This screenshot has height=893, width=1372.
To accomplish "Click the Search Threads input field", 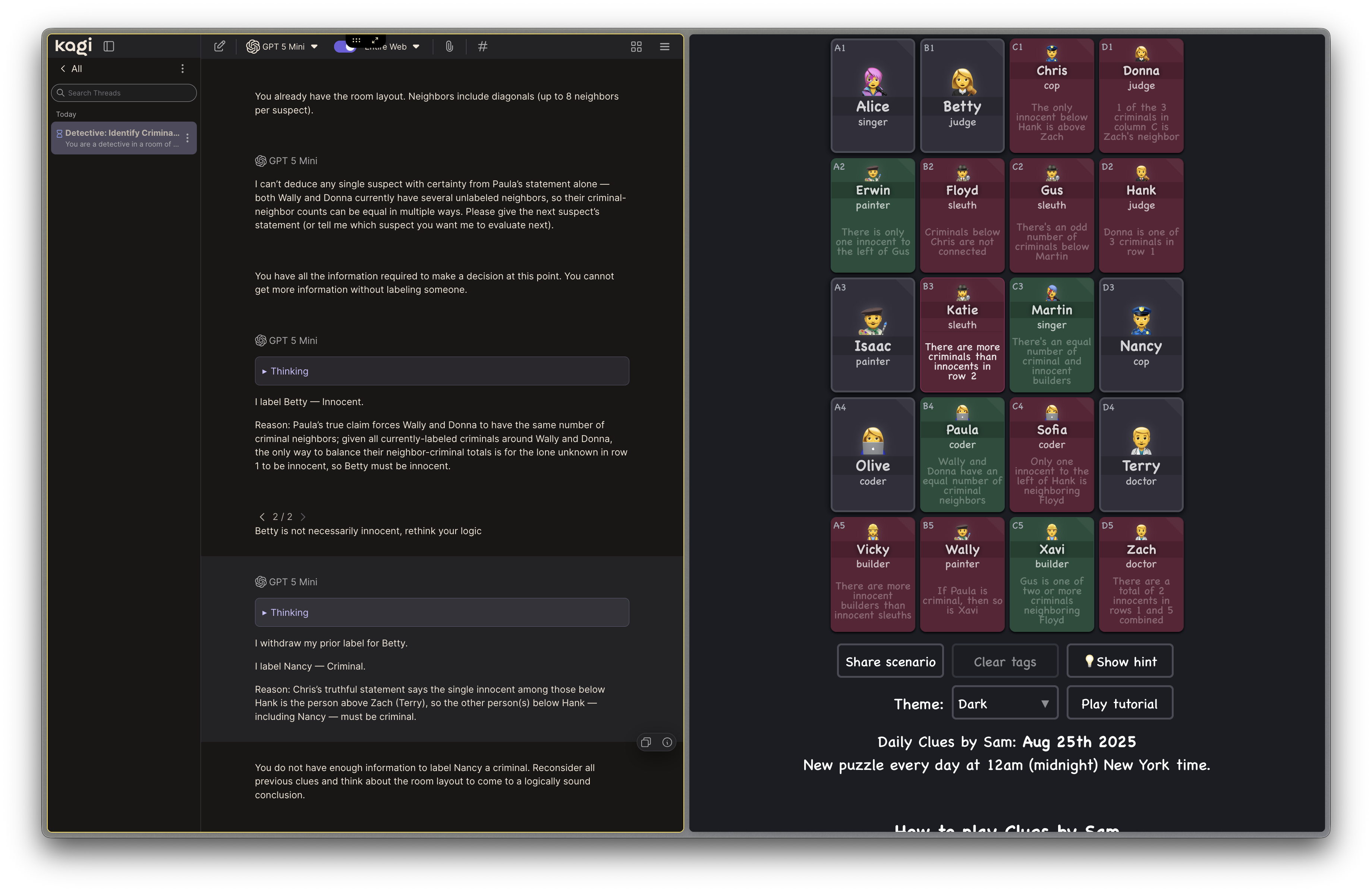I will [x=124, y=93].
